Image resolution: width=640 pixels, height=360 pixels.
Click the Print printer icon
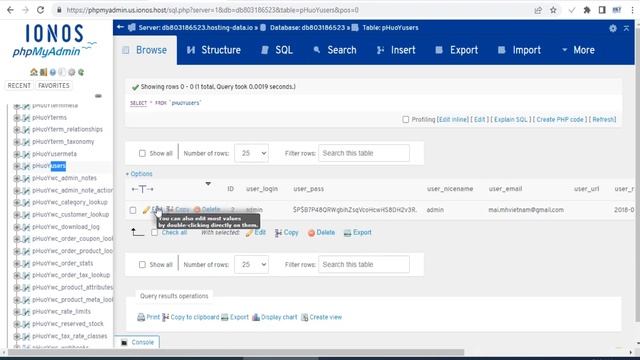pos(141,317)
